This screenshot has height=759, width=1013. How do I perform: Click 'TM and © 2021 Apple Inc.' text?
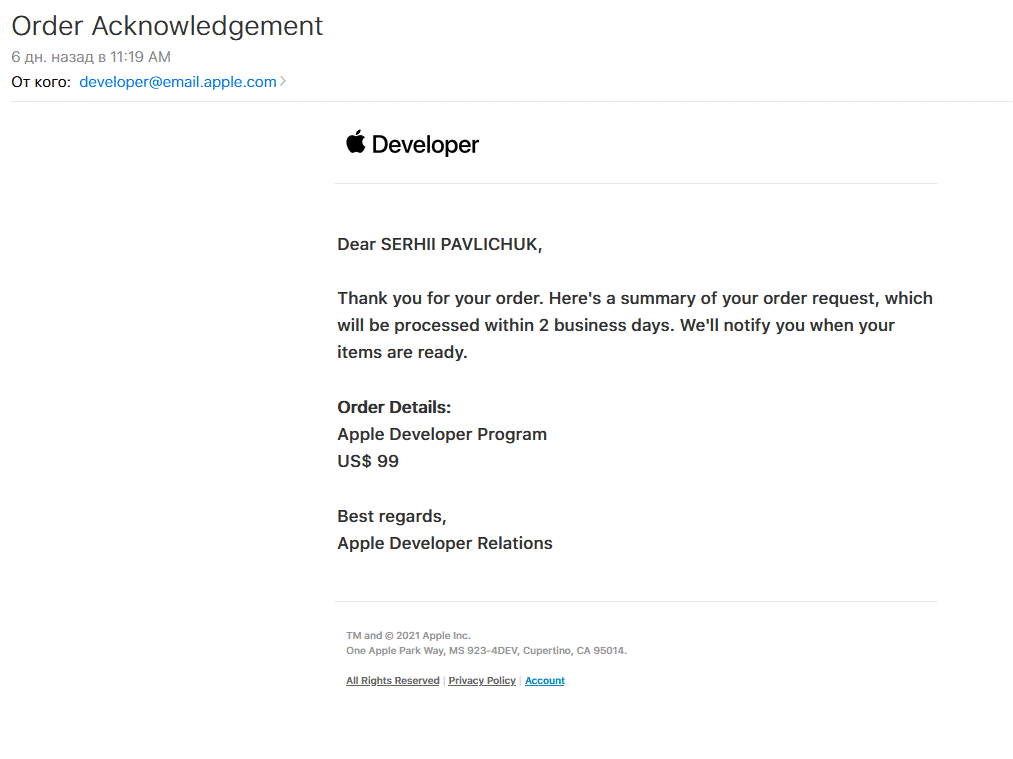[x=408, y=636]
